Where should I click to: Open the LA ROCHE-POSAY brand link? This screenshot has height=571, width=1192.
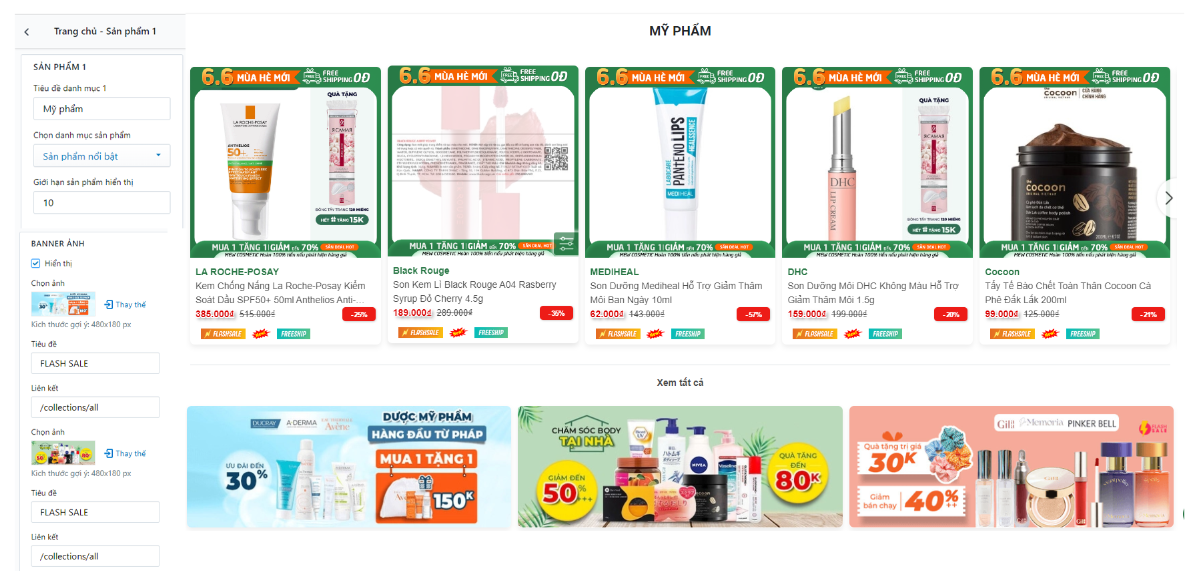[x=237, y=271]
